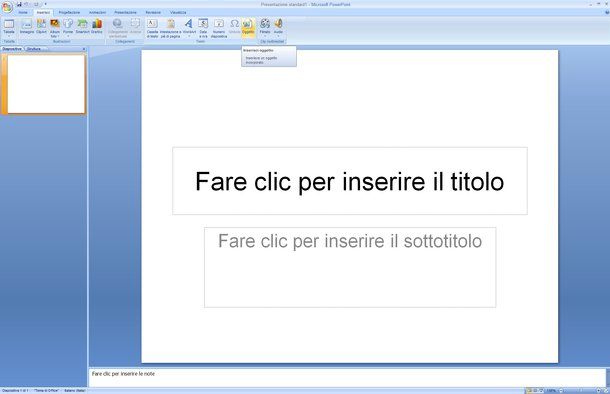Screen dimensions: 610x394
Task: Expand the arrow beneath the Forme button
Action: pos(68,36)
